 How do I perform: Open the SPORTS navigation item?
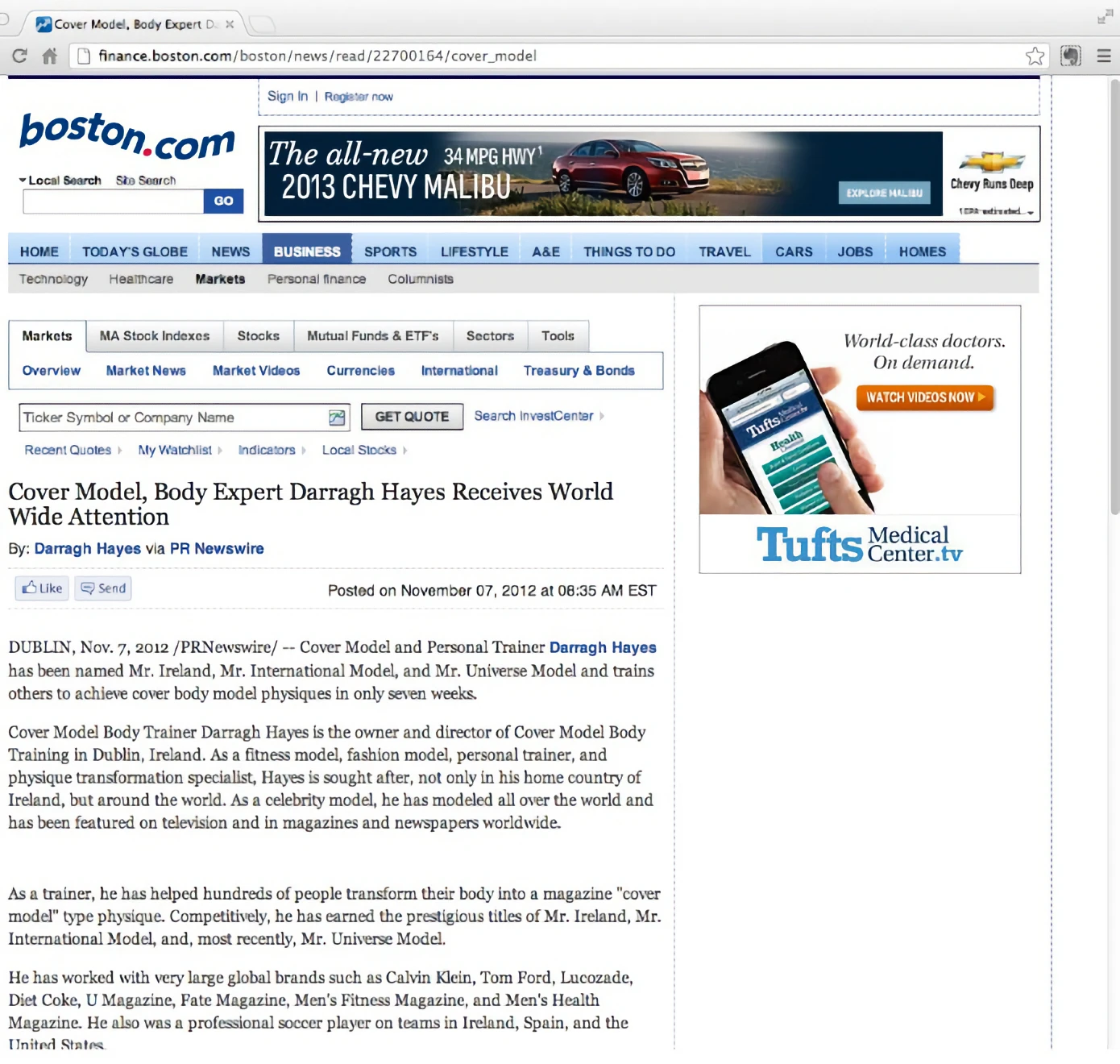point(390,251)
